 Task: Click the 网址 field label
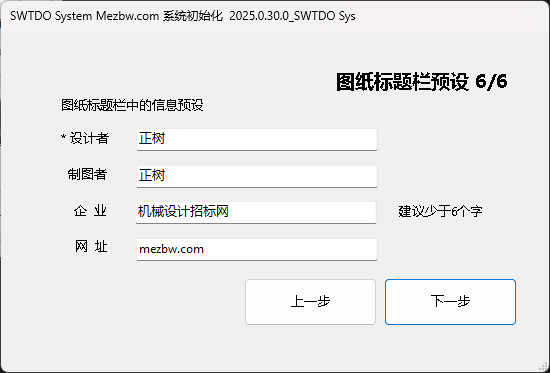point(91,247)
